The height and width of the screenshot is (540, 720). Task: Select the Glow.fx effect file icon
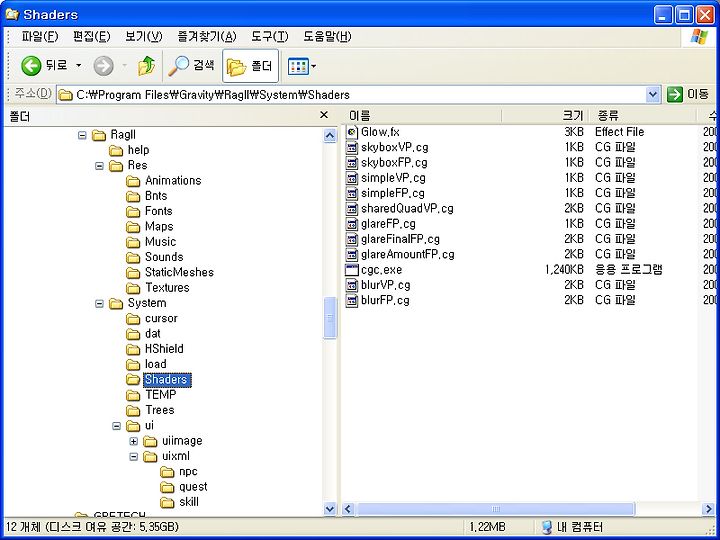click(352, 132)
